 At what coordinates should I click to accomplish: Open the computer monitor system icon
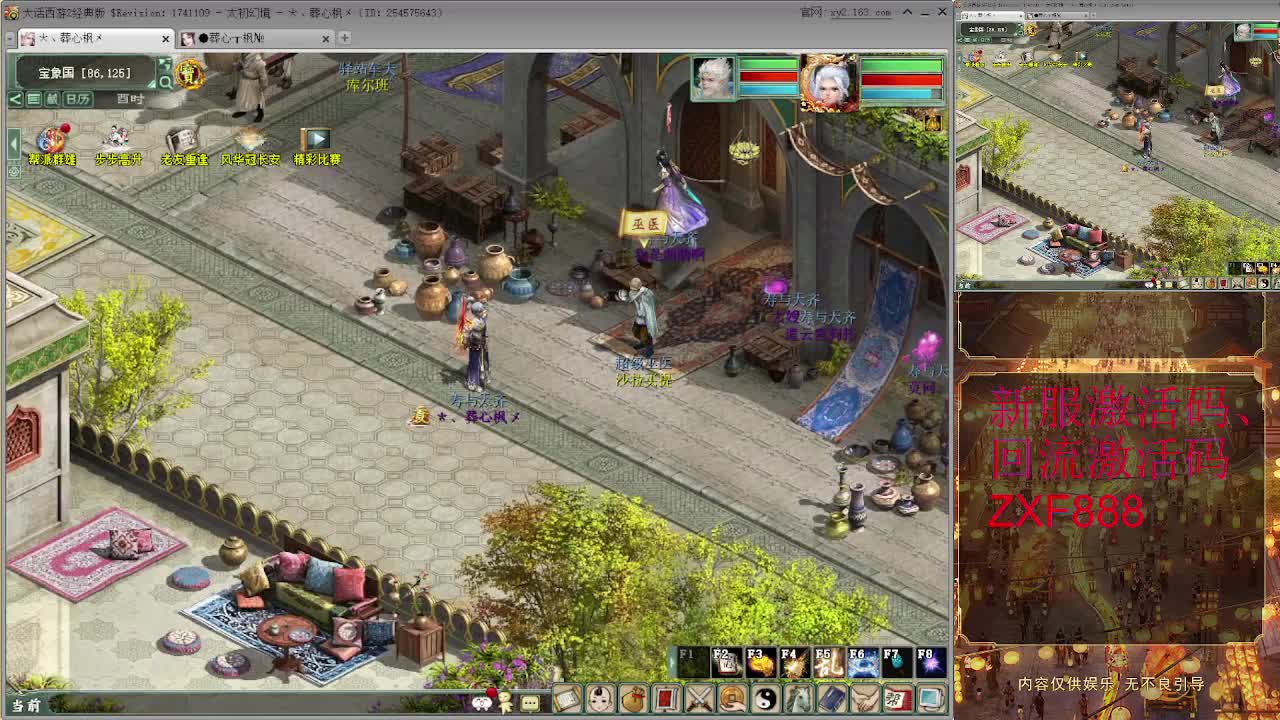coord(930,700)
